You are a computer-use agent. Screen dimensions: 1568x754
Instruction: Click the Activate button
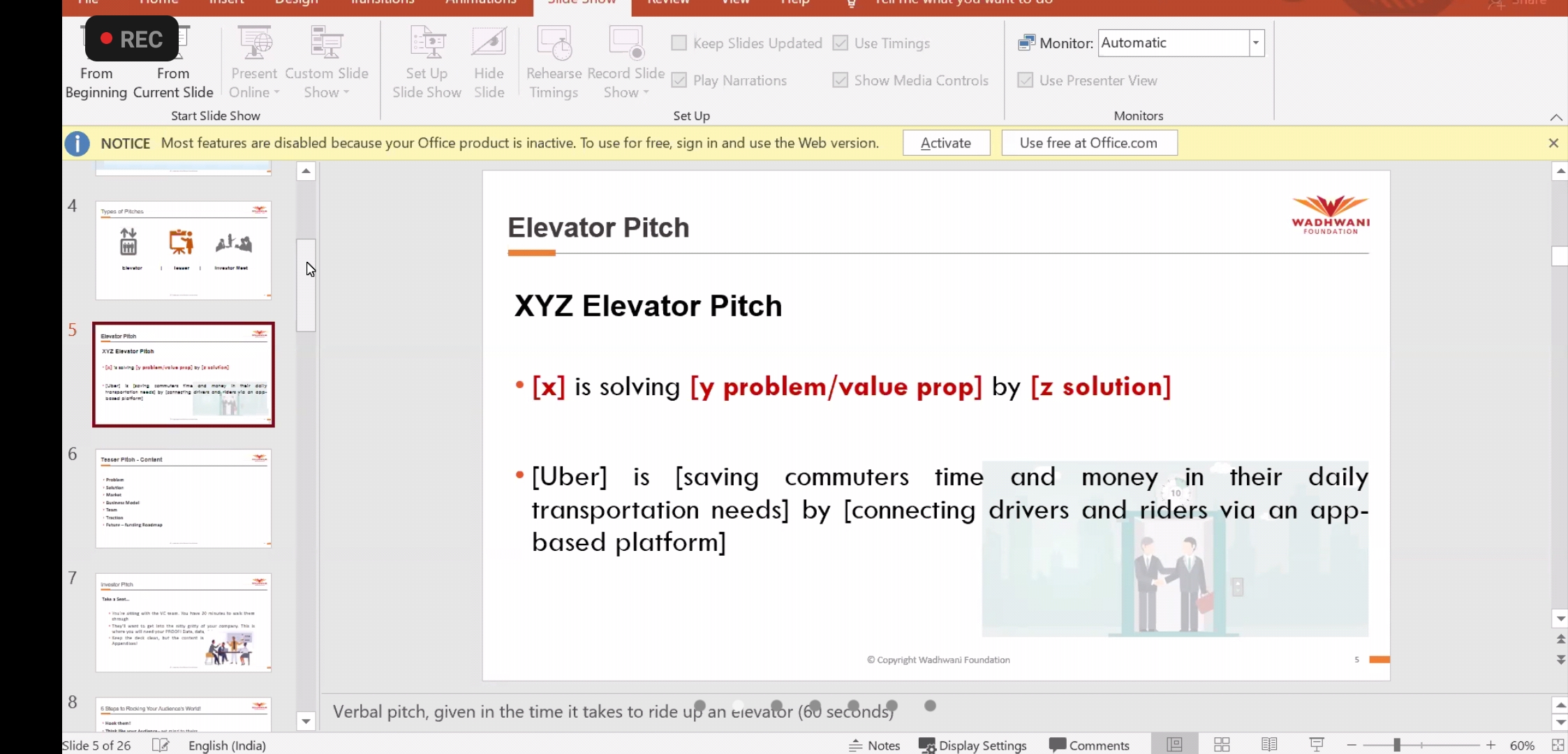(946, 143)
